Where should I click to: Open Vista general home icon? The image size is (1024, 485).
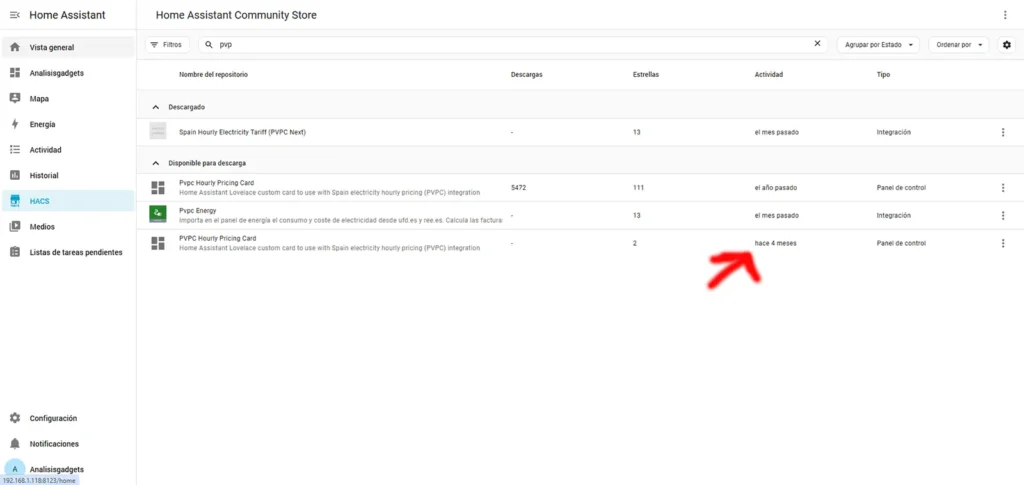click(15, 48)
